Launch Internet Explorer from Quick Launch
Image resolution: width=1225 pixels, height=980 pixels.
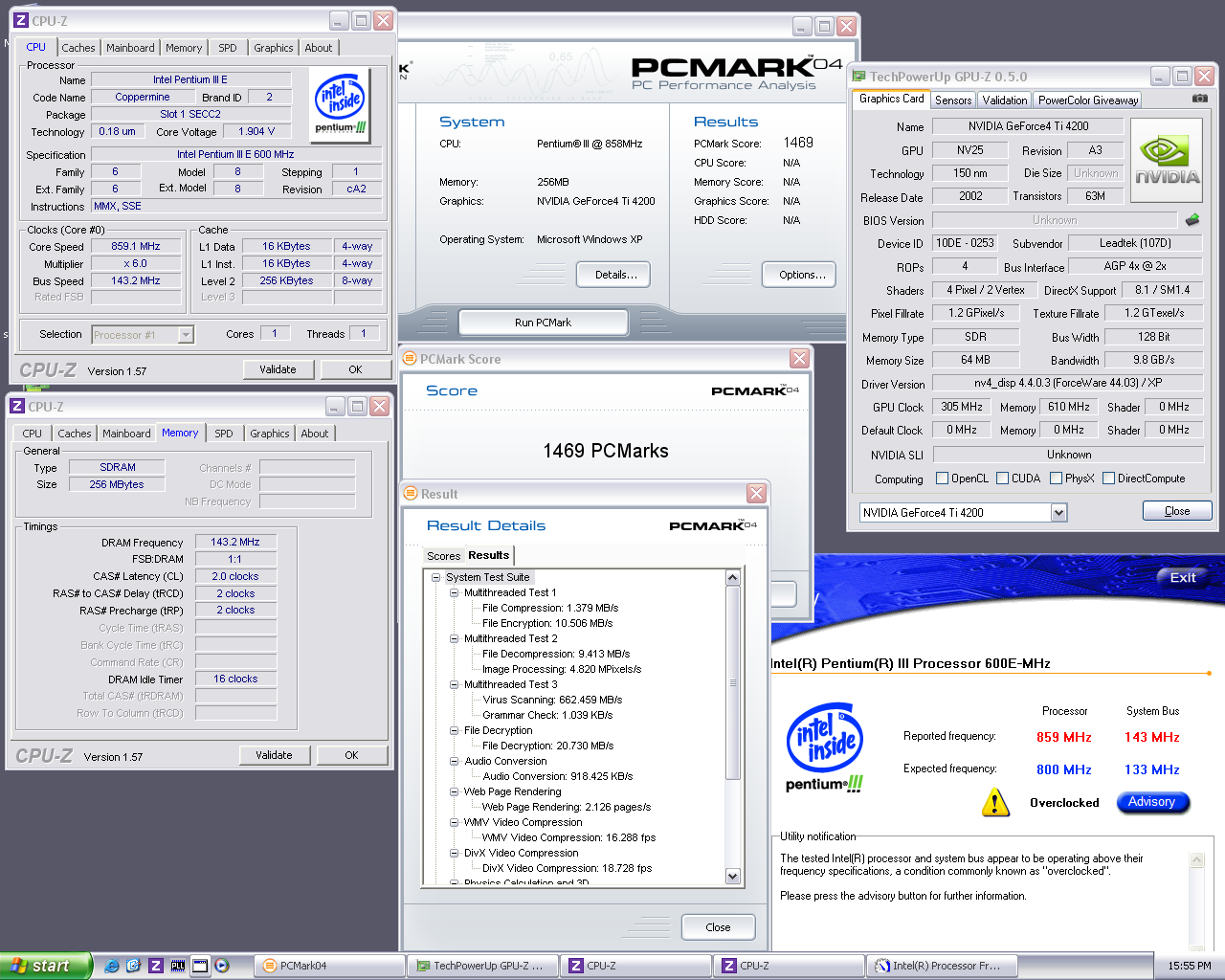[x=112, y=966]
